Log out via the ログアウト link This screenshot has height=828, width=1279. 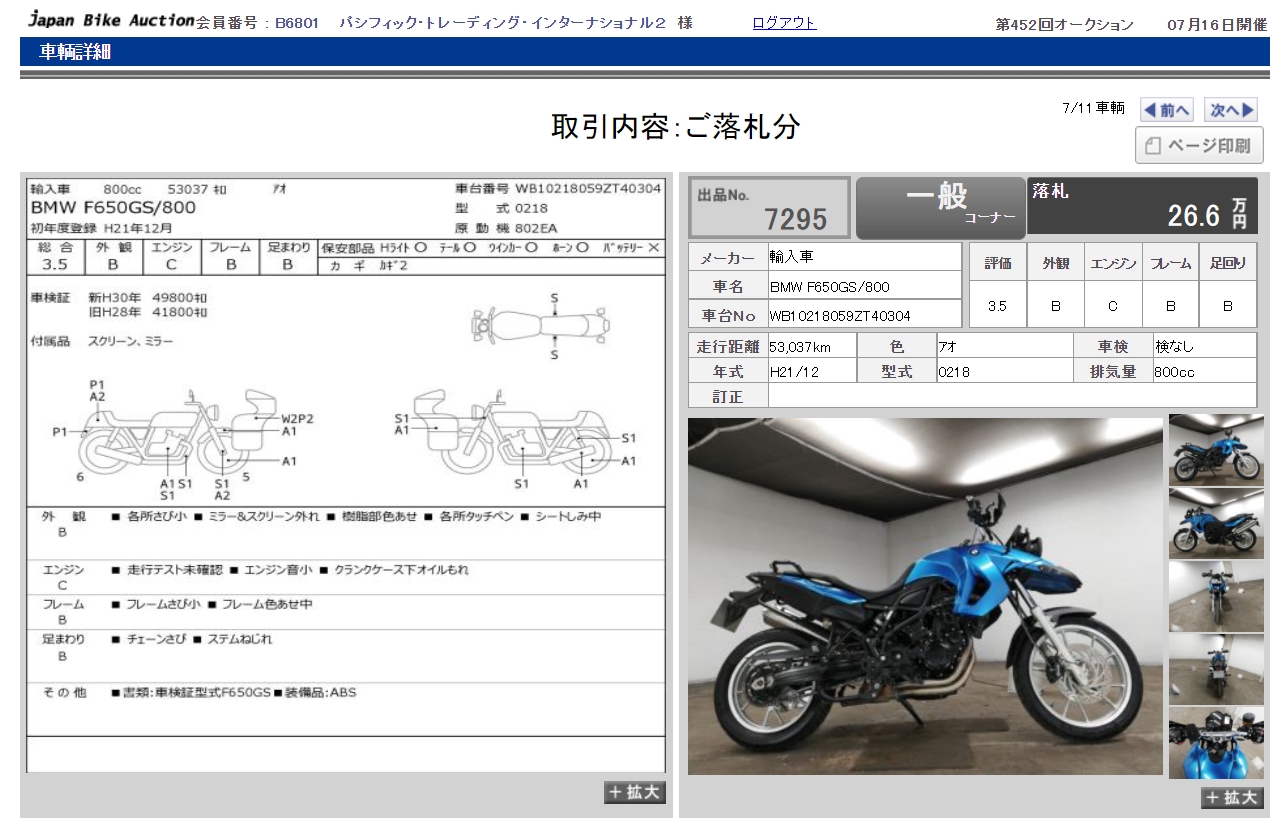[x=784, y=23]
